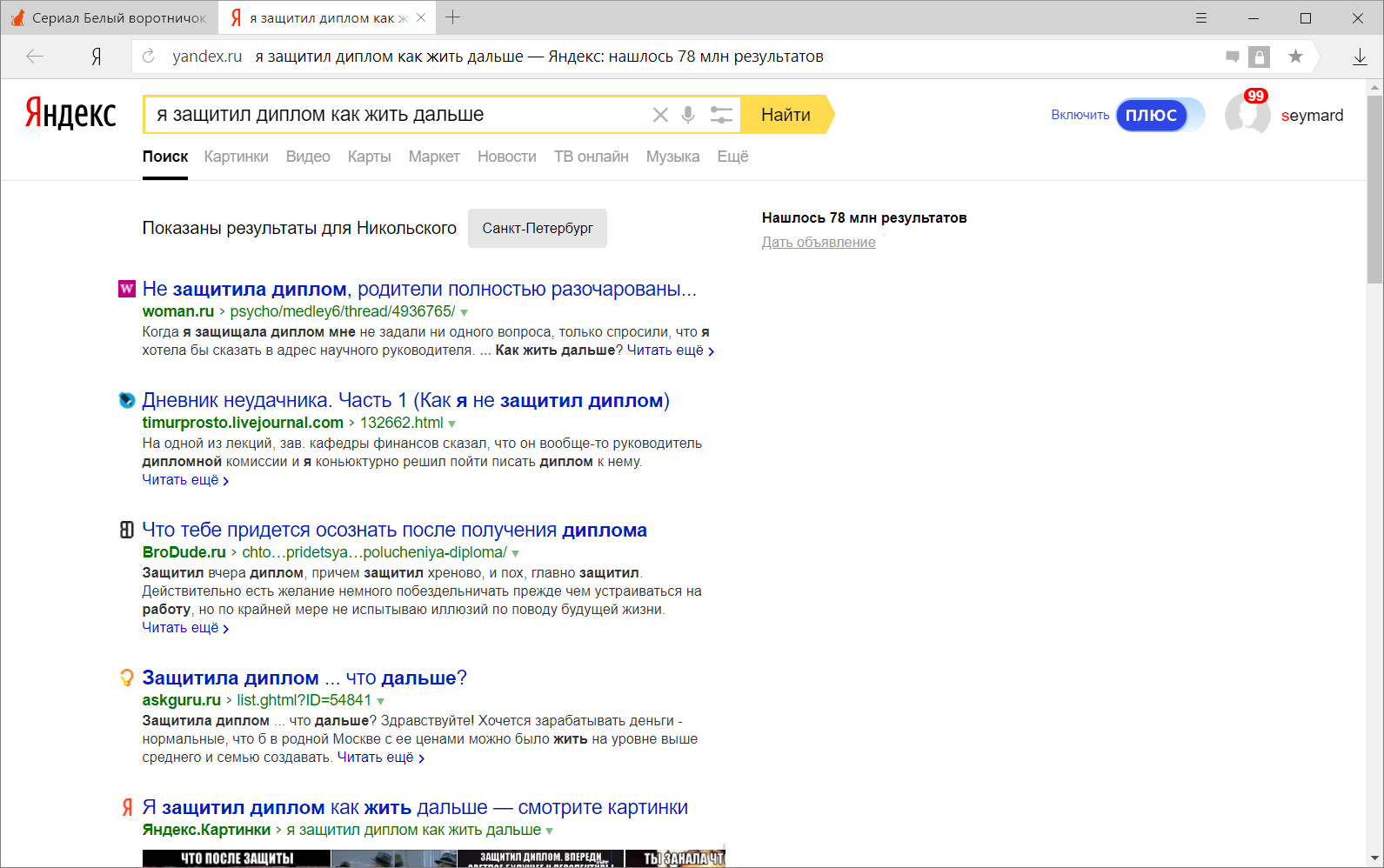
Task: Open Yandex home via the Я toolbar button
Action: pyautogui.click(x=97, y=57)
